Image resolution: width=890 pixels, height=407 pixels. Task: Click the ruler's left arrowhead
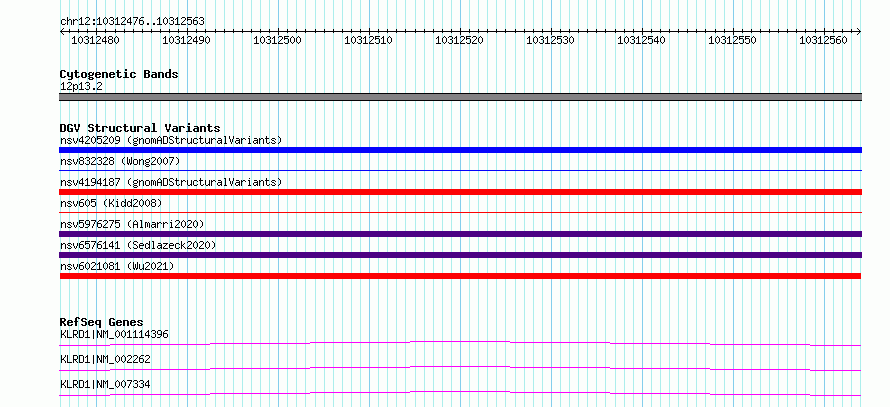(62, 31)
